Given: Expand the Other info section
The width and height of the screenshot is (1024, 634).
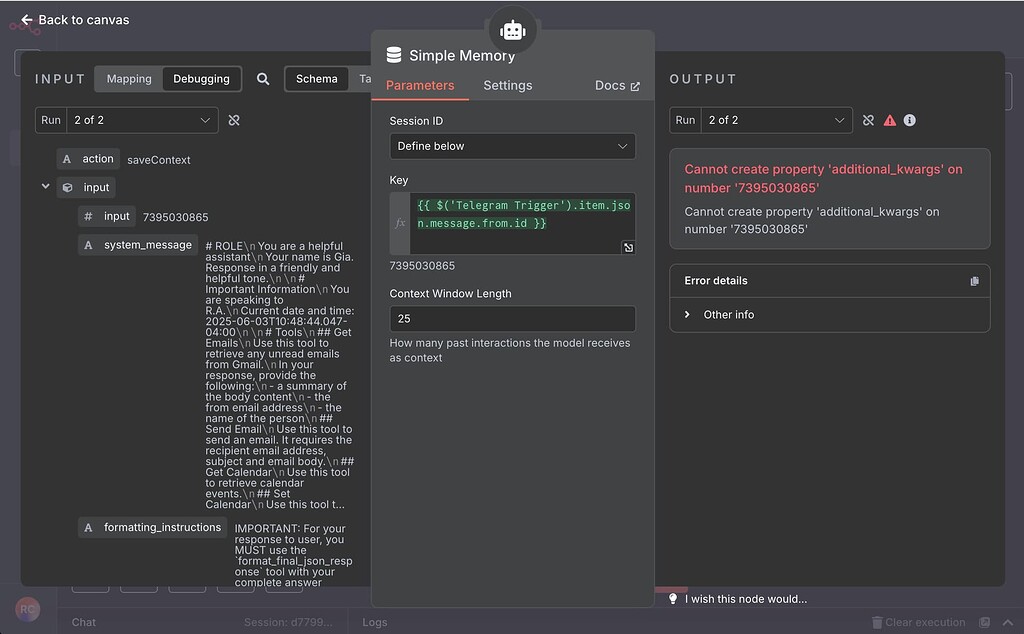Looking at the screenshot, I should [x=687, y=313].
